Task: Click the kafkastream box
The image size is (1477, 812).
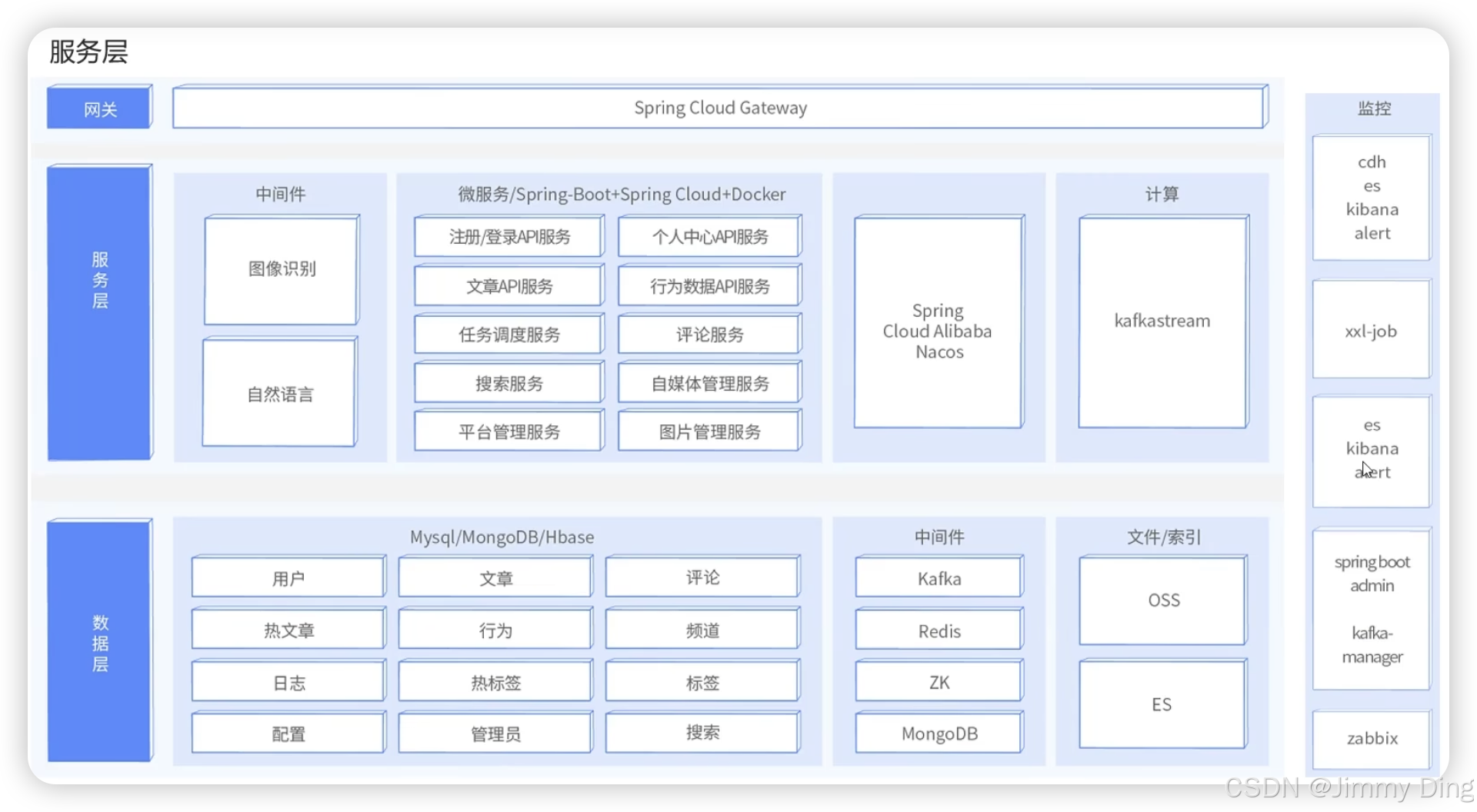Action: tap(1162, 322)
